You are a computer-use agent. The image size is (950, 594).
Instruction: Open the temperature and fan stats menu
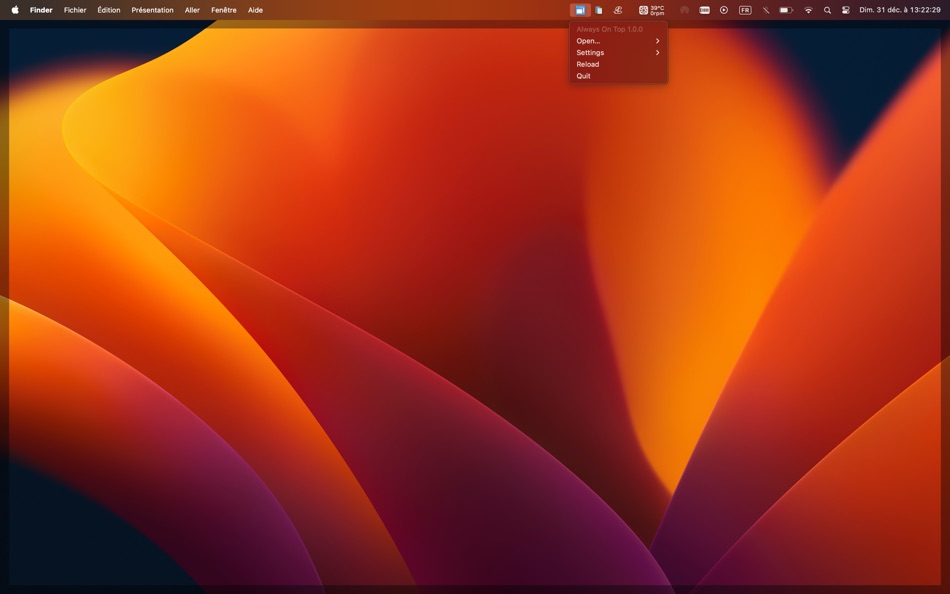(652, 9)
